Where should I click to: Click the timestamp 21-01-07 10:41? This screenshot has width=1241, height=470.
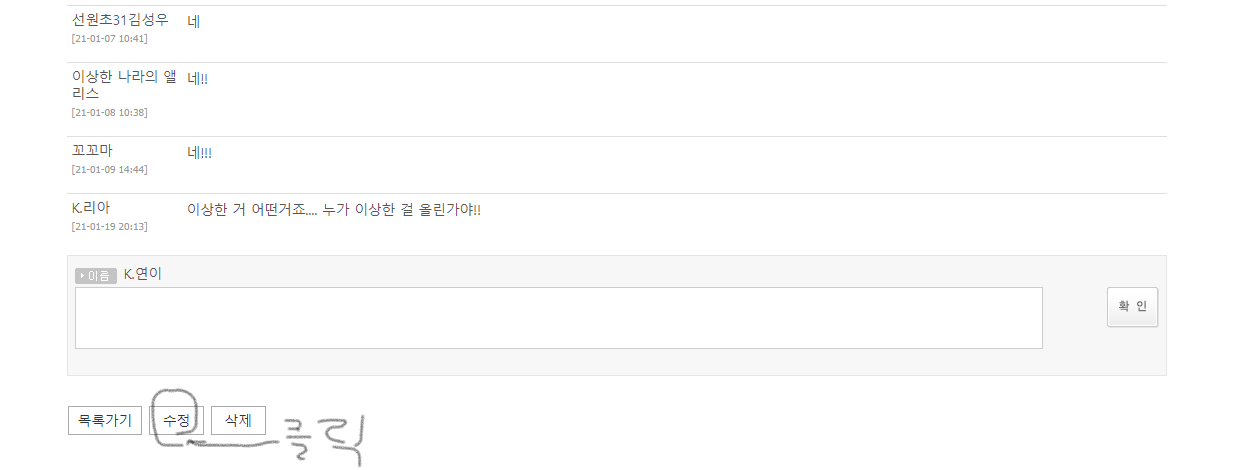pos(110,39)
